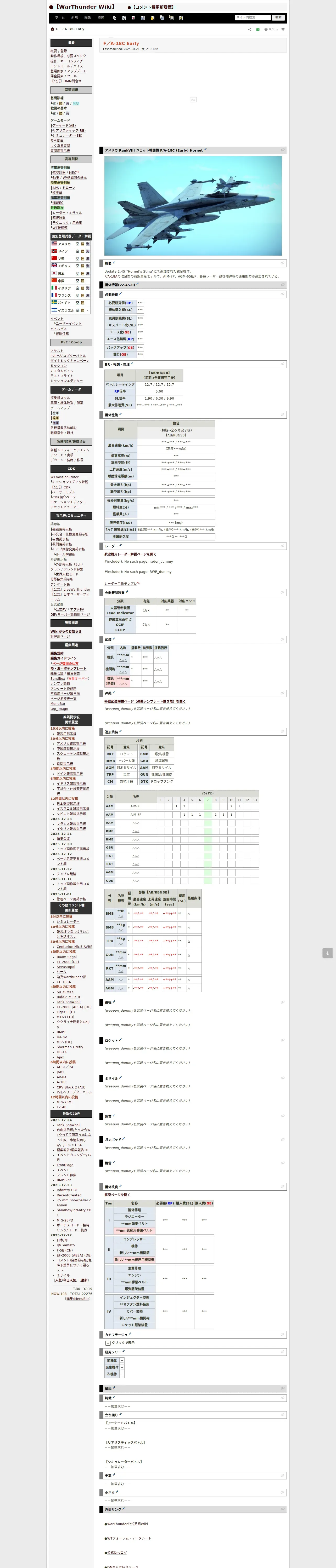Click the 検索 search button
336x1568 pixels.
coord(278,18)
